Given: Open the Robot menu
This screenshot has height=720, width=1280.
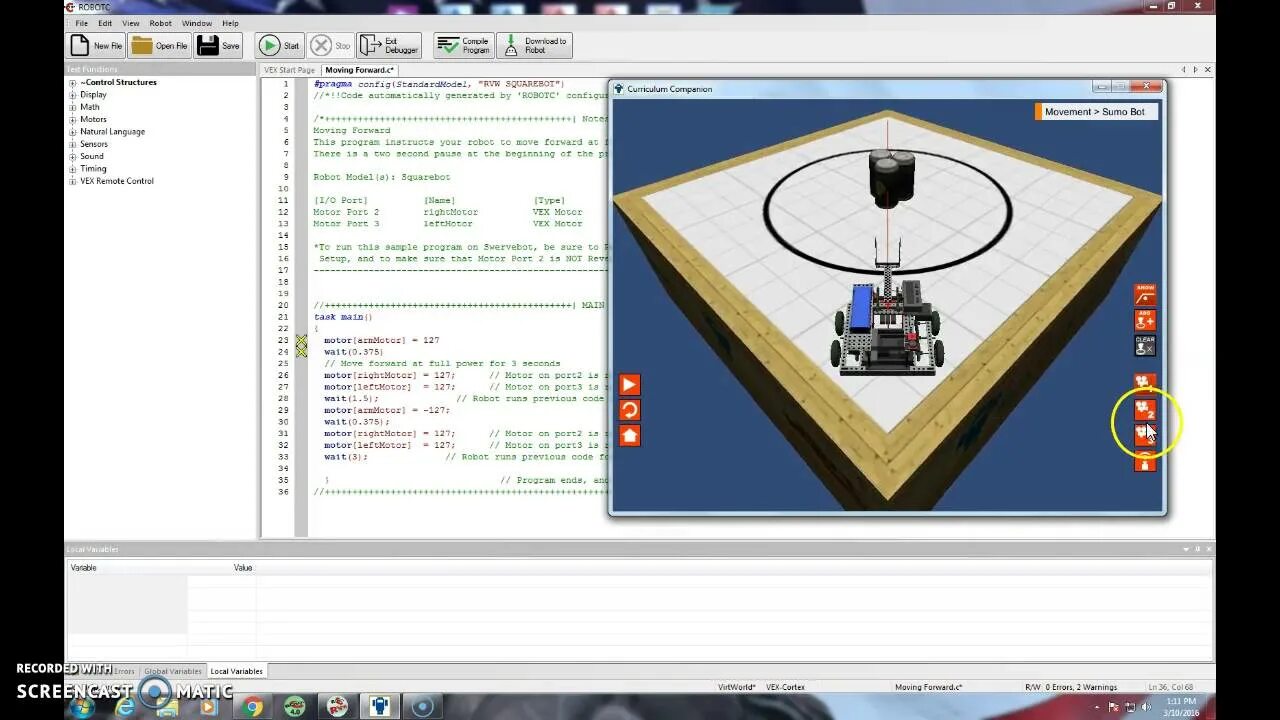Looking at the screenshot, I should coord(160,23).
